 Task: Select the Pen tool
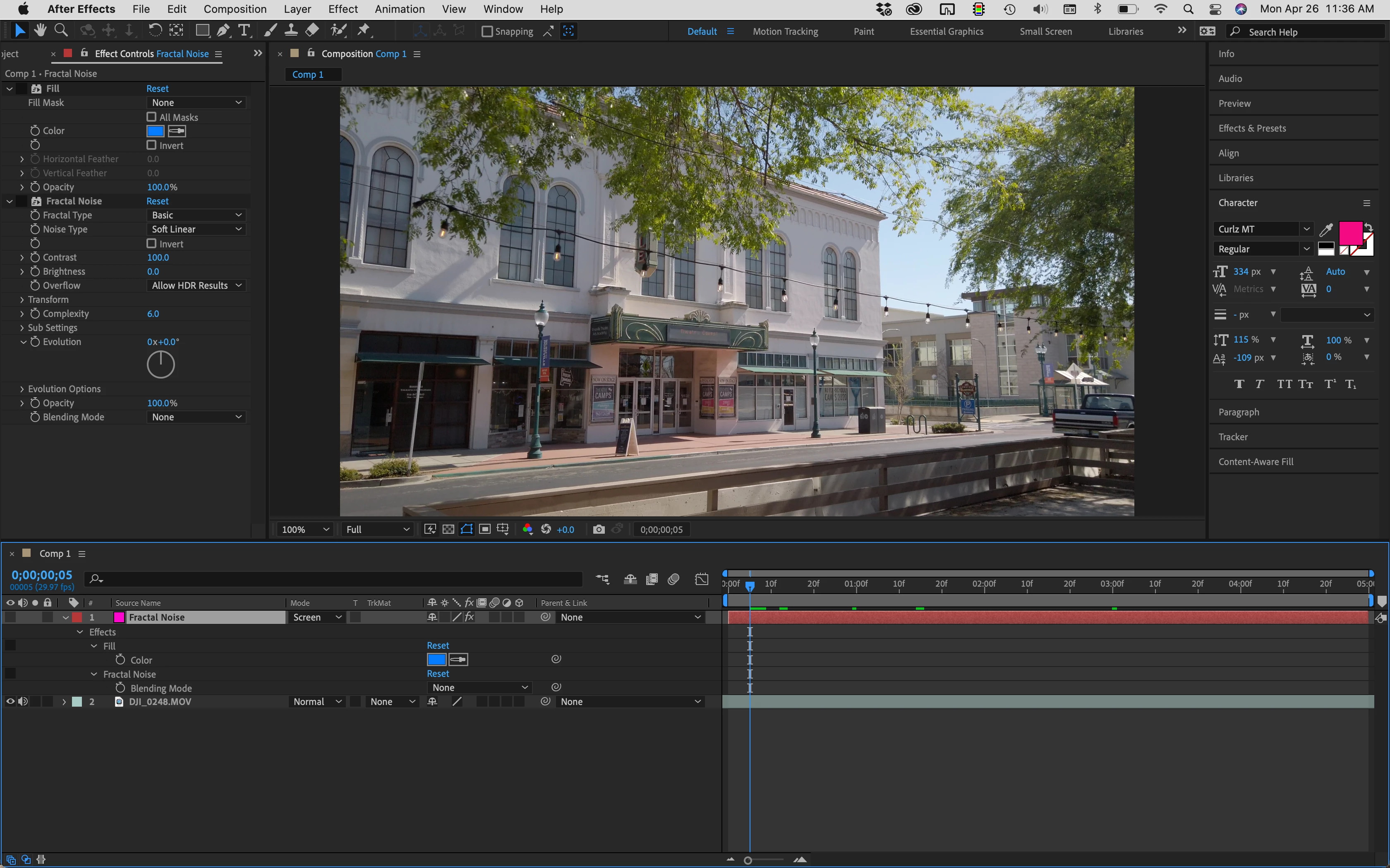(x=223, y=31)
